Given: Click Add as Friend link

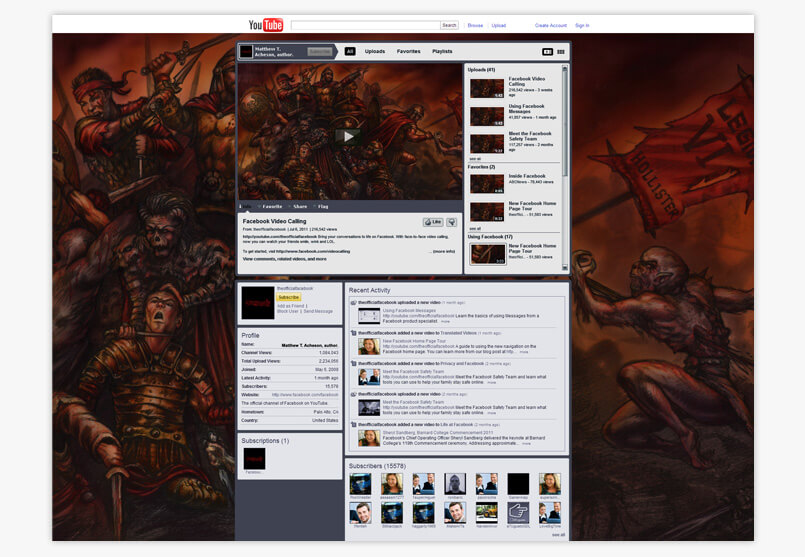Looking at the screenshot, I should coord(291,305).
